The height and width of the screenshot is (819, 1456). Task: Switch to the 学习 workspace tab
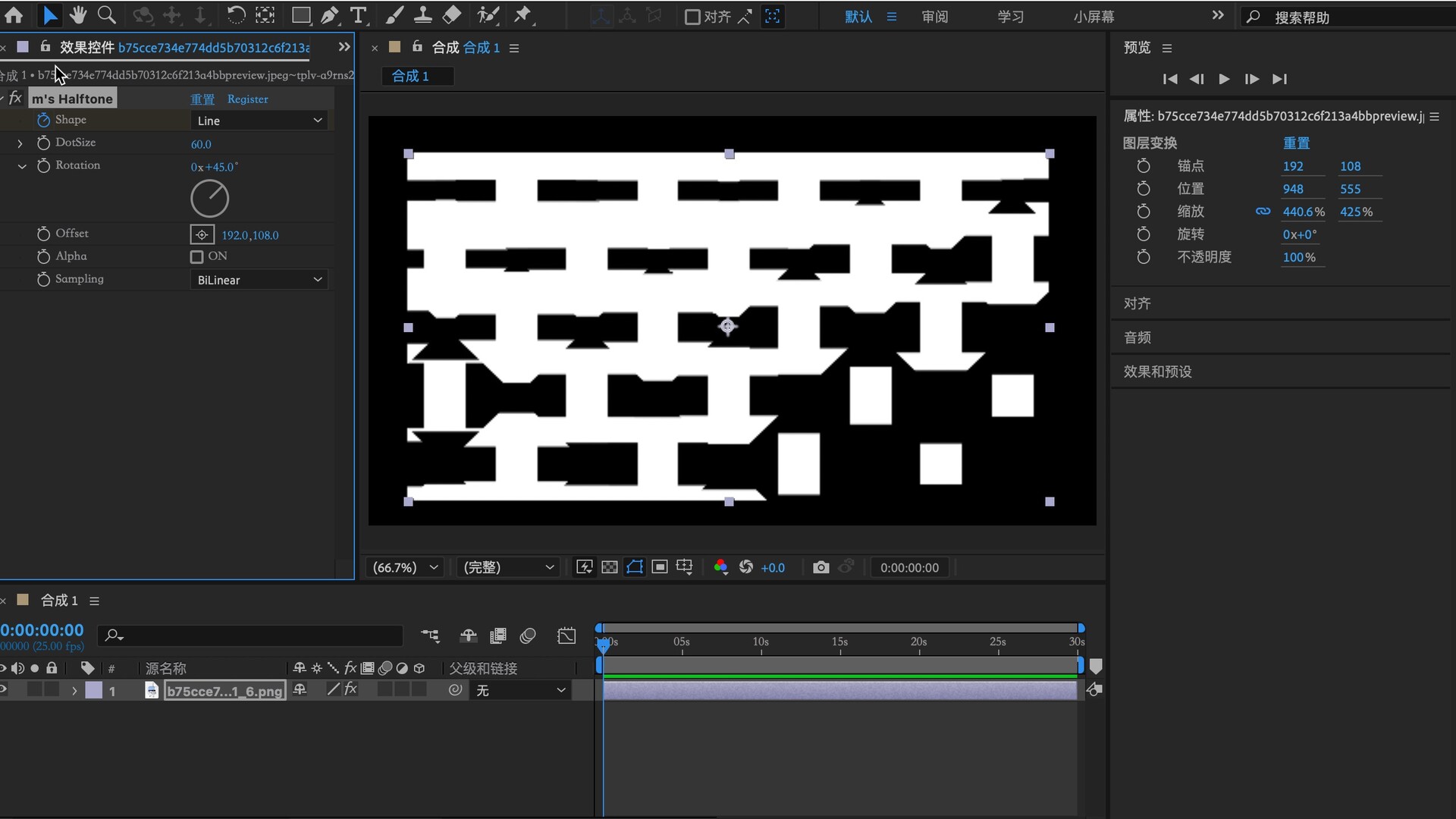1010,17
